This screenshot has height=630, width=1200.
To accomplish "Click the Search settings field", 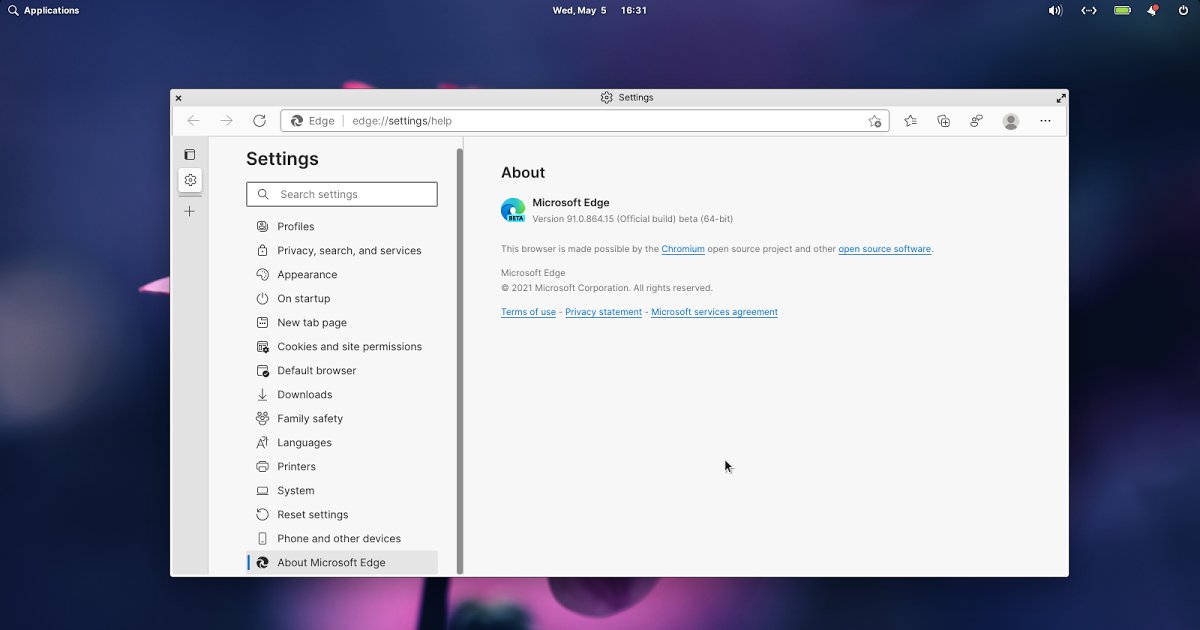I will [x=342, y=193].
